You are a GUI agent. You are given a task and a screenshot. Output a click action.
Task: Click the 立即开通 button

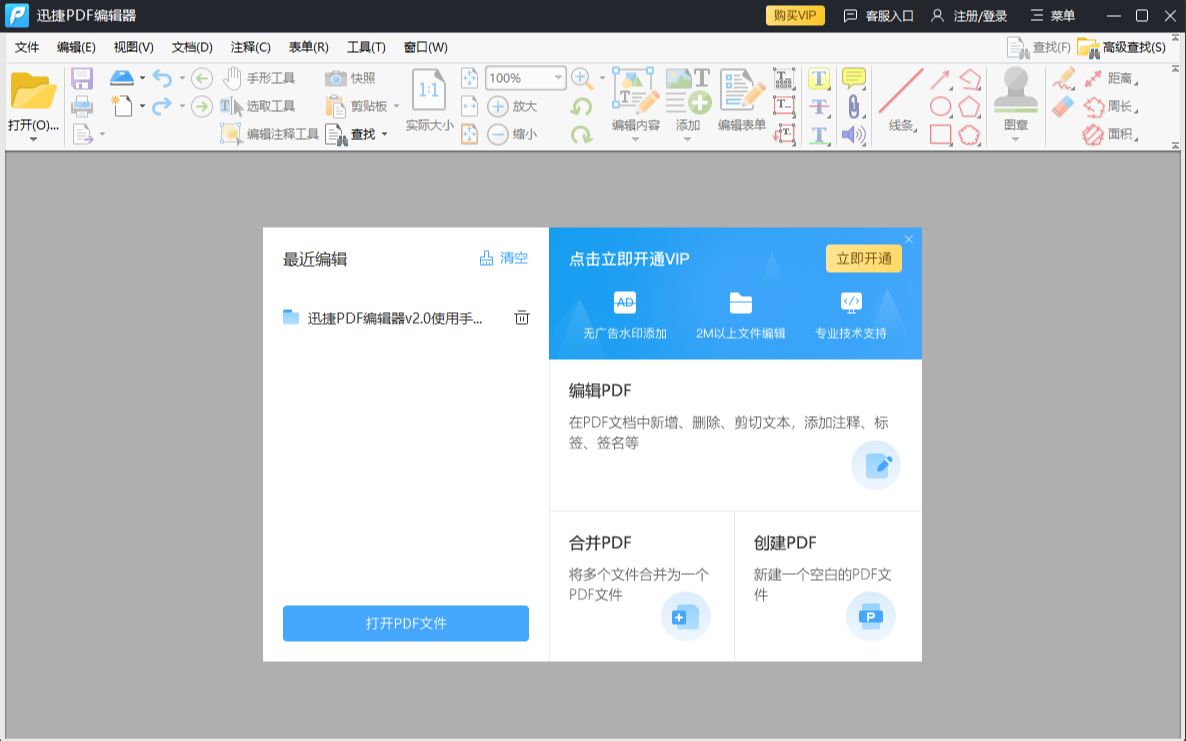click(x=864, y=259)
